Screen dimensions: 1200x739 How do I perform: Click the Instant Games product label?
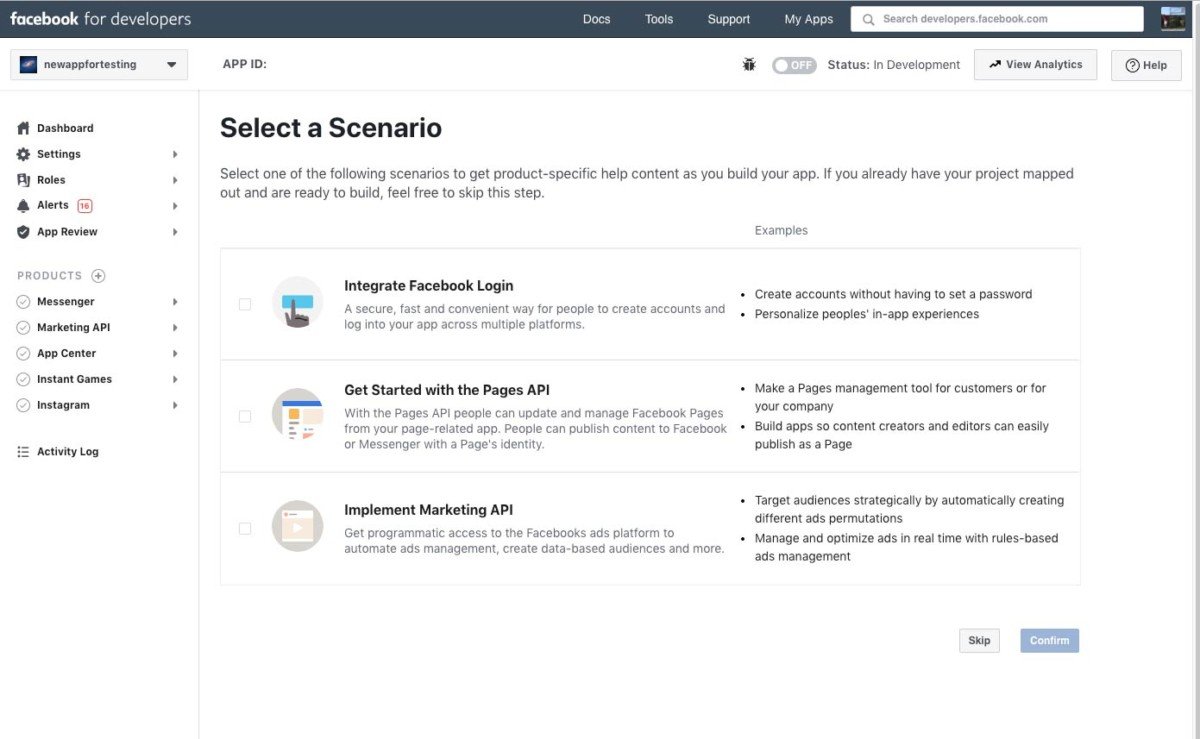[74, 380]
